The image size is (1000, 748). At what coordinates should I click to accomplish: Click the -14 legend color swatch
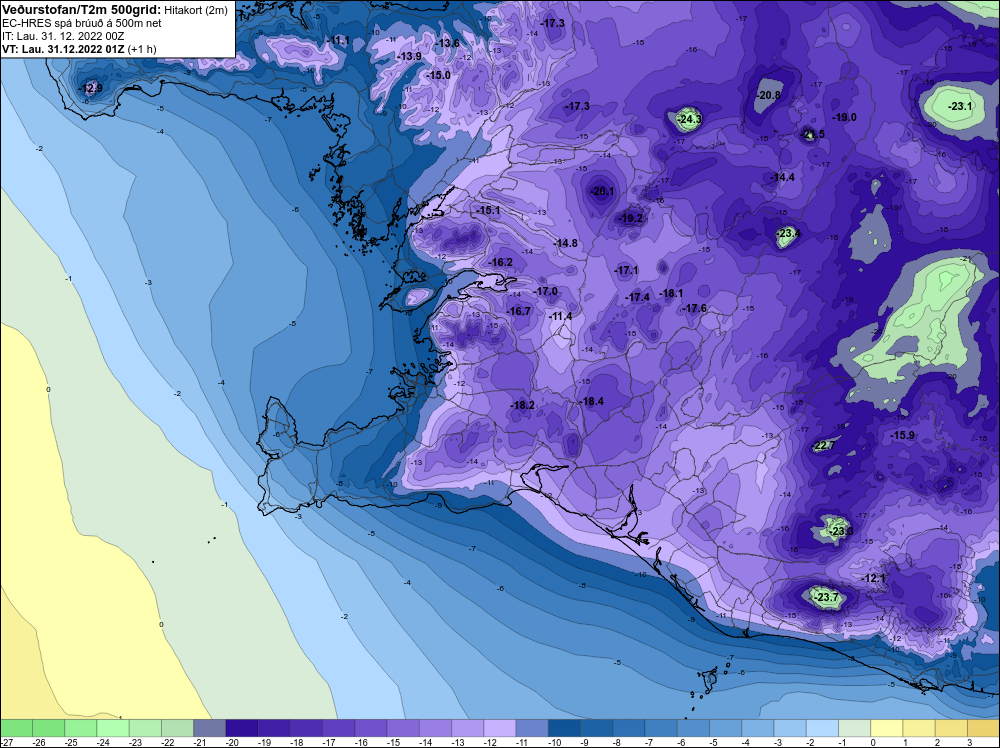point(436,728)
